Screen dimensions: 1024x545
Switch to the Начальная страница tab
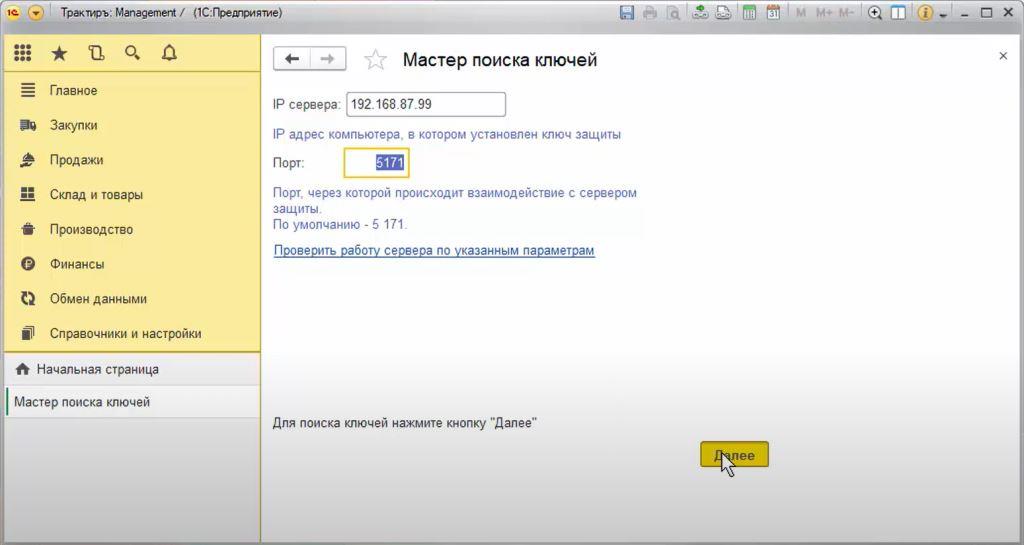97,369
